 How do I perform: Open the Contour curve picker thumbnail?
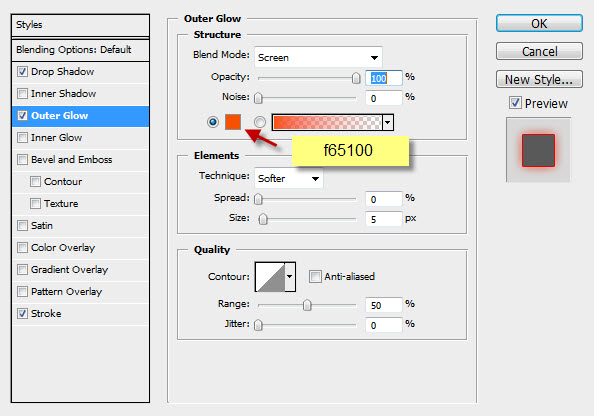(270, 277)
